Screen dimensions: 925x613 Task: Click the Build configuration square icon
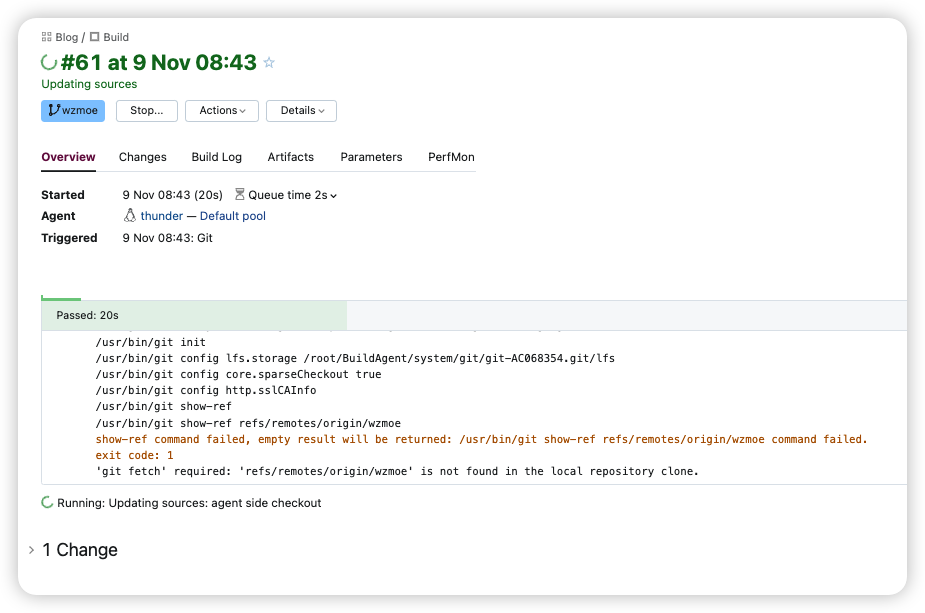(x=94, y=37)
